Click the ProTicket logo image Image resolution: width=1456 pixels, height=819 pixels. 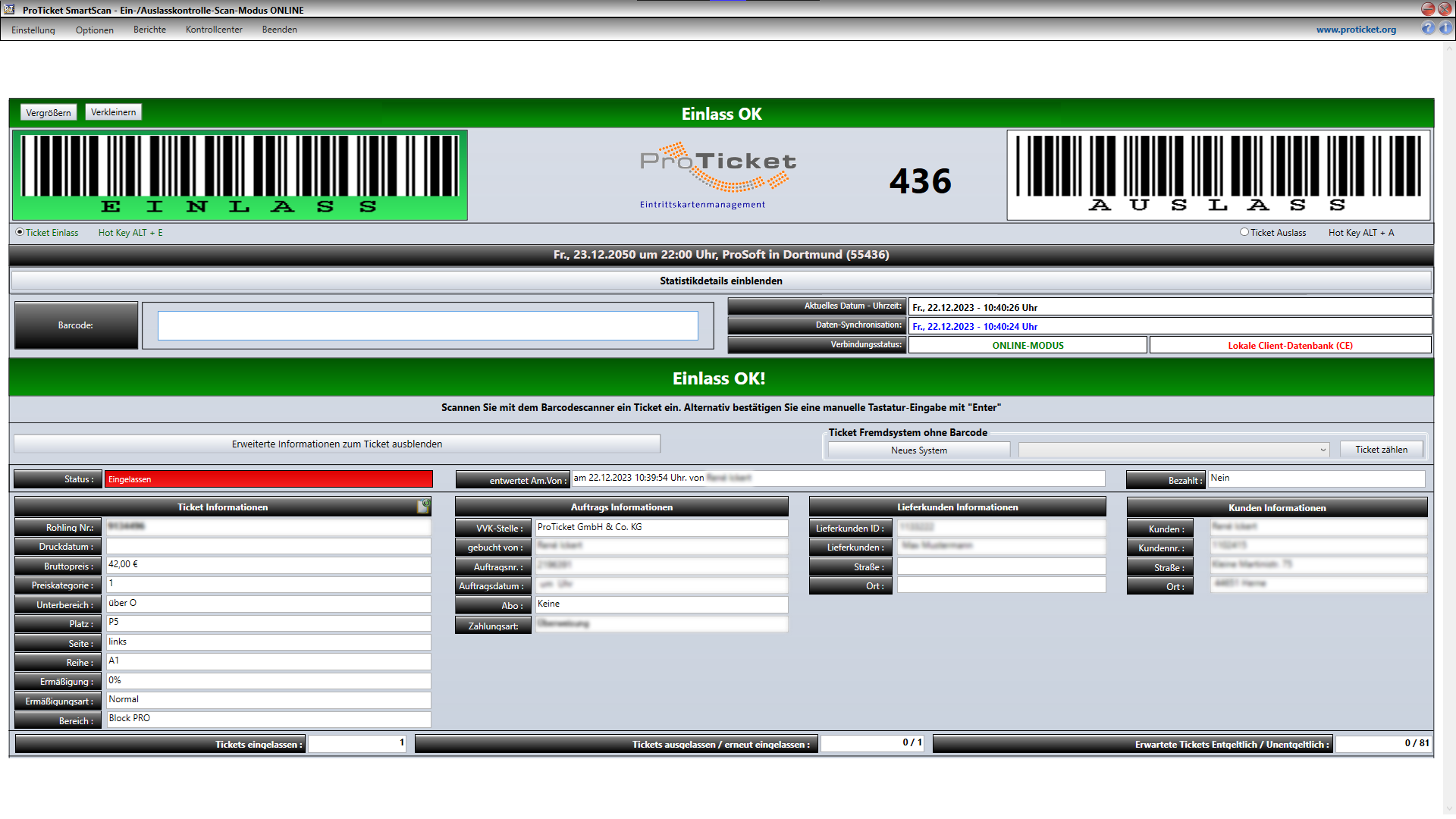pos(718,175)
